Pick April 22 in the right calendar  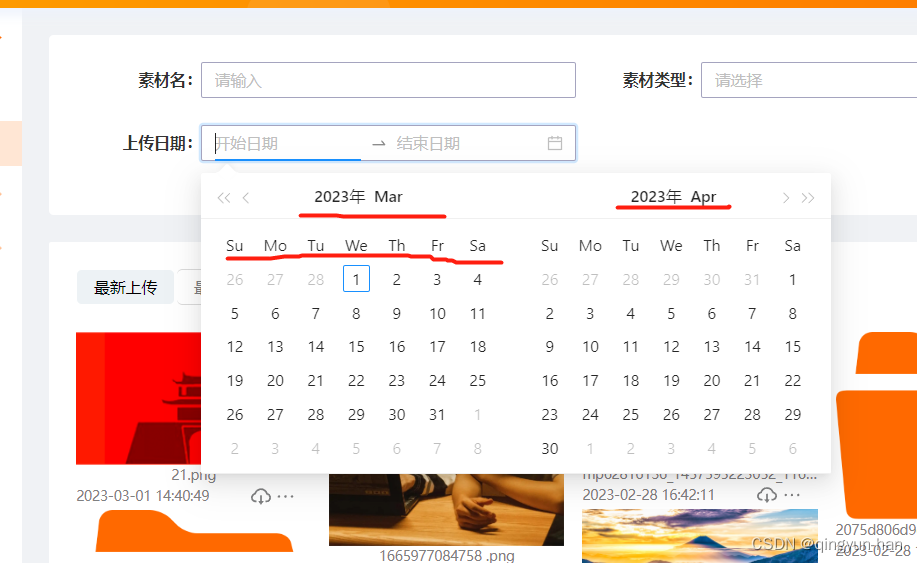point(792,381)
